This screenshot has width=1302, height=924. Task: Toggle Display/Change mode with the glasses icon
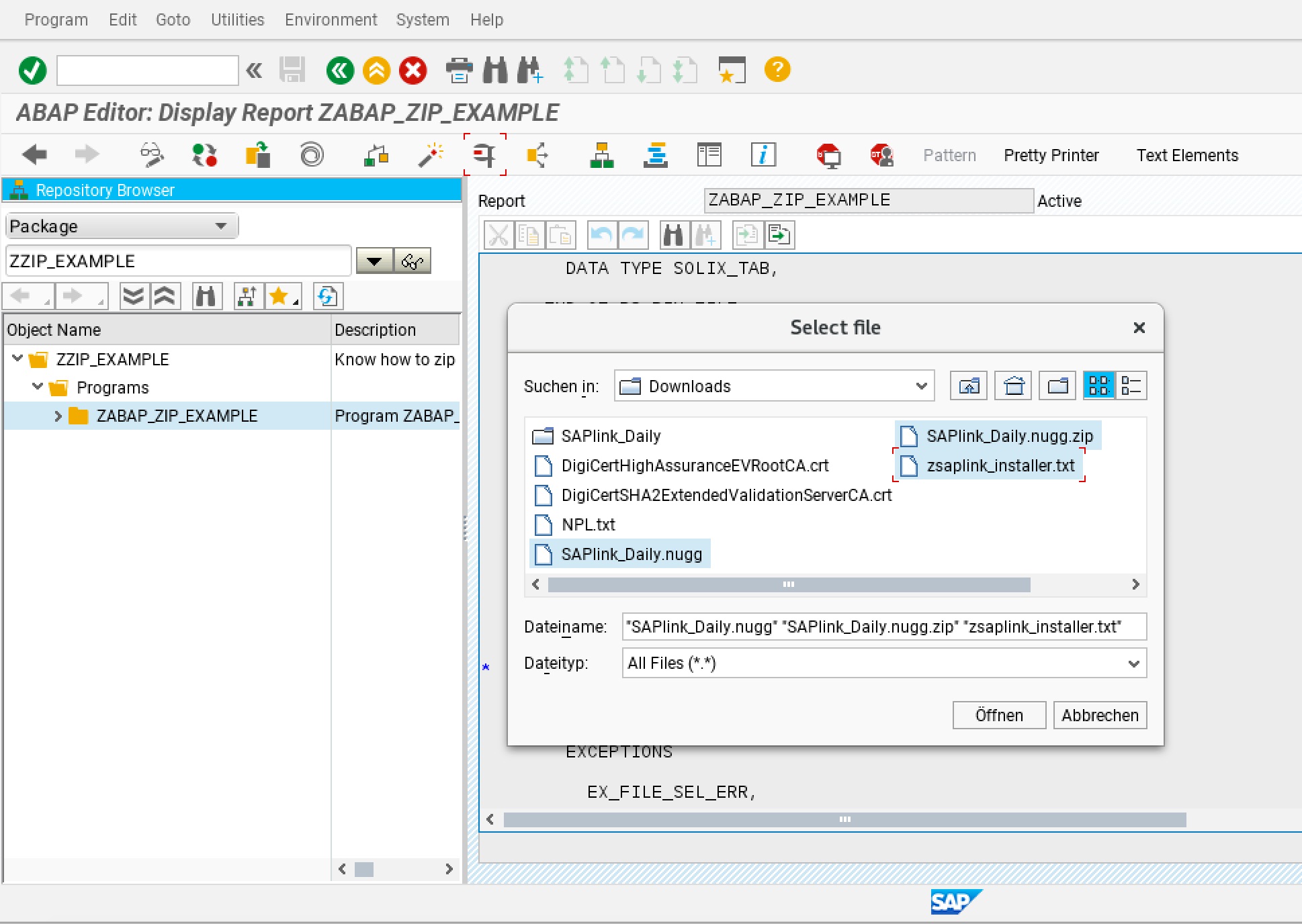pyautogui.click(x=151, y=154)
